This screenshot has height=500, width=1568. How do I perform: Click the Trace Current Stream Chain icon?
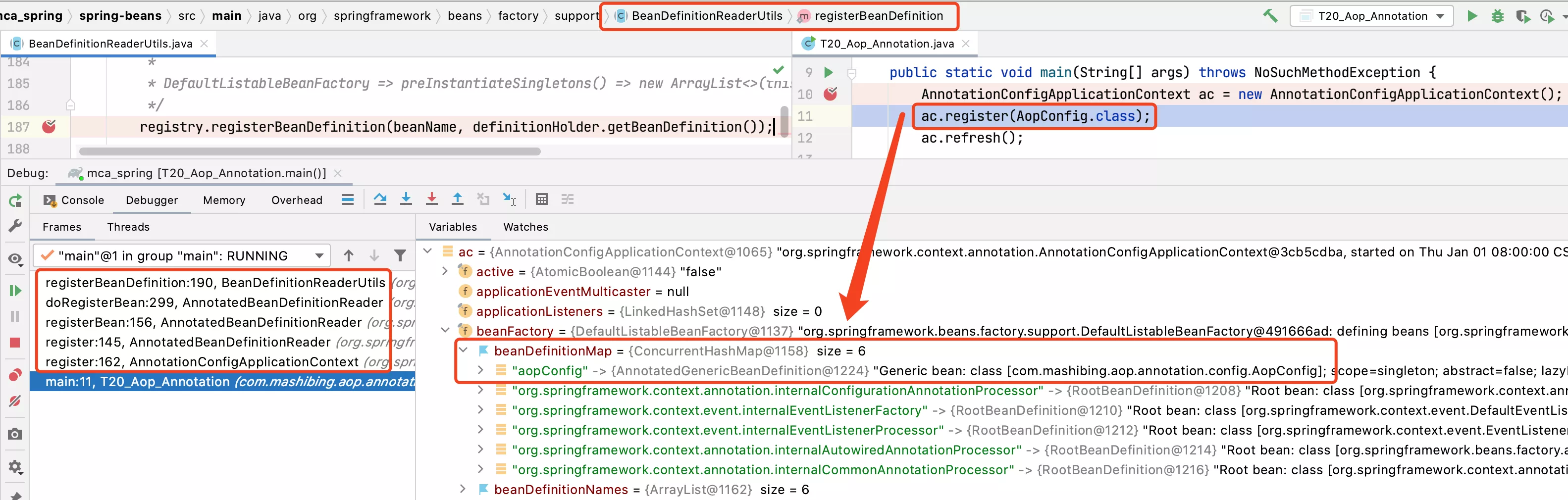[567, 199]
